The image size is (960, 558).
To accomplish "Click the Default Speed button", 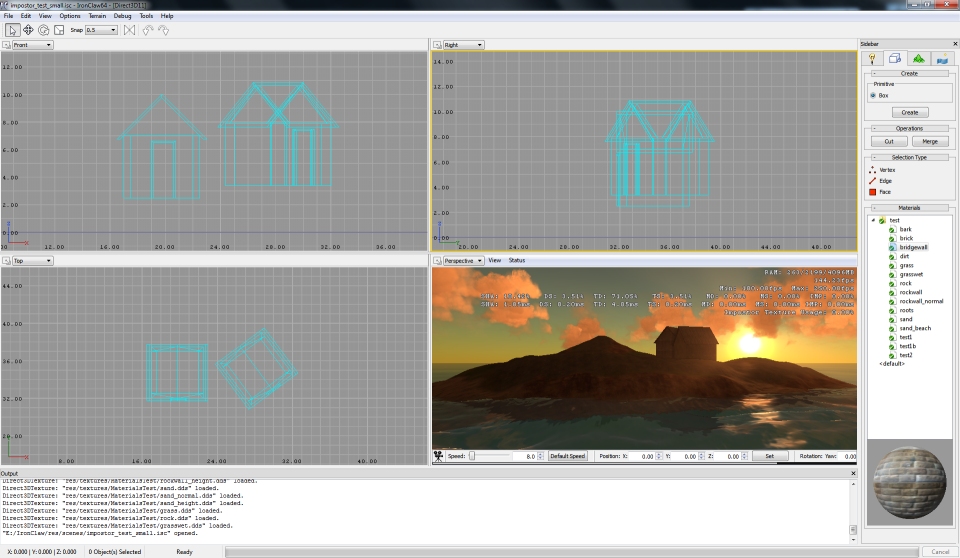I will point(568,456).
